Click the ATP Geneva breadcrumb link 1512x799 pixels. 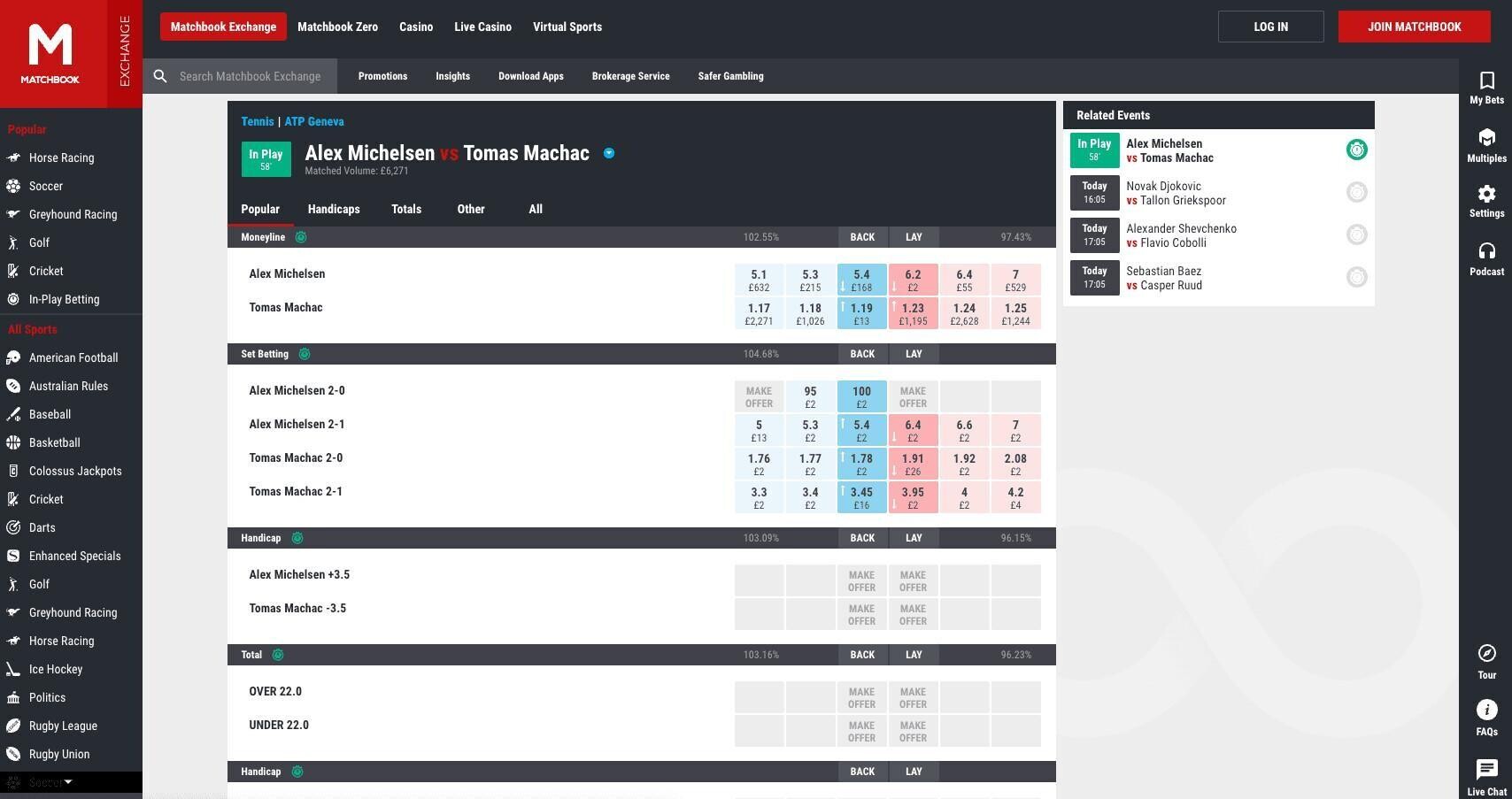pos(314,121)
